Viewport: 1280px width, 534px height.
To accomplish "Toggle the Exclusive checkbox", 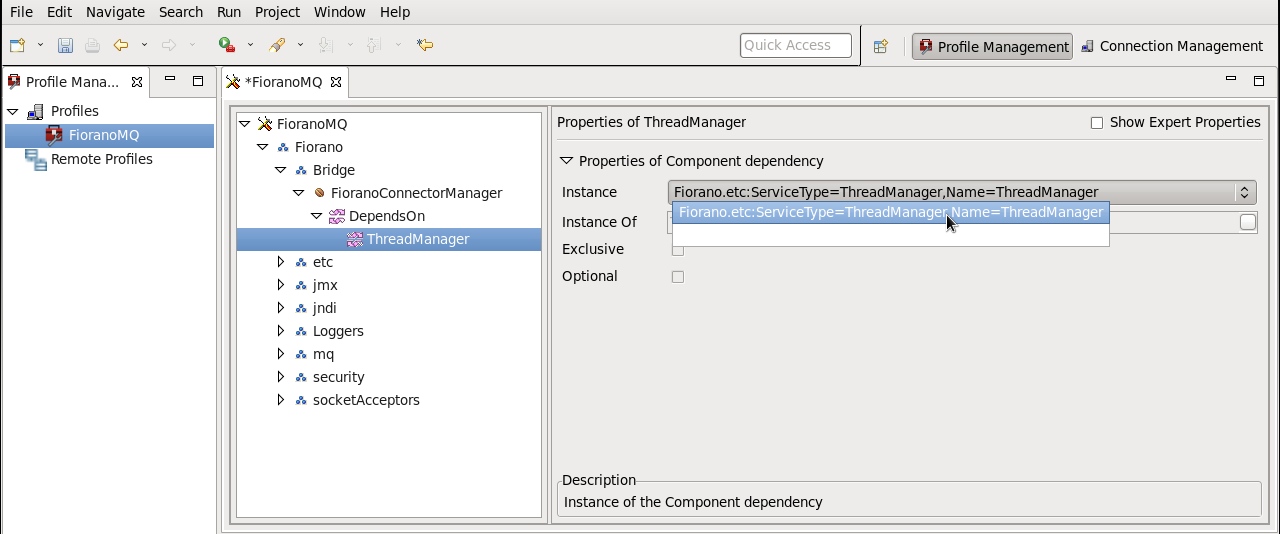I will click(x=678, y=250).
